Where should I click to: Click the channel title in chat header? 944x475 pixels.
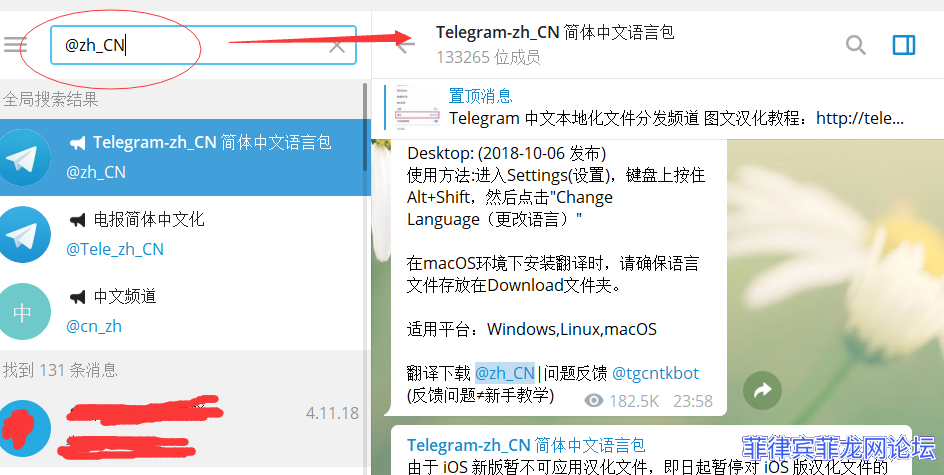[x=555, y=32]
